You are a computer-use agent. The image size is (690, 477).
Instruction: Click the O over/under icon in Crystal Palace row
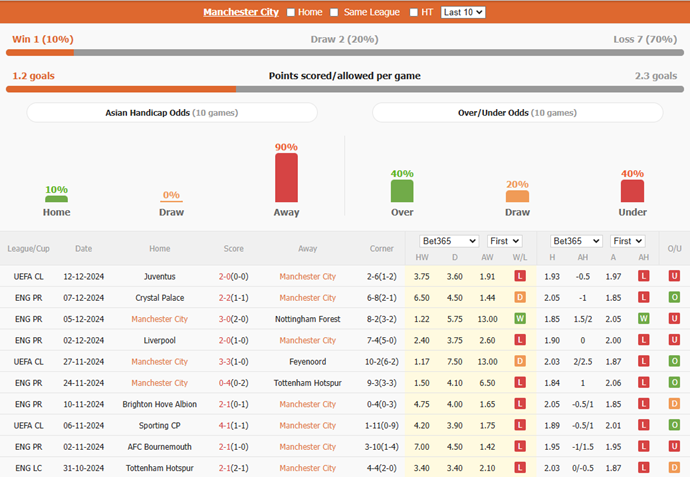(x=674, y=297)
